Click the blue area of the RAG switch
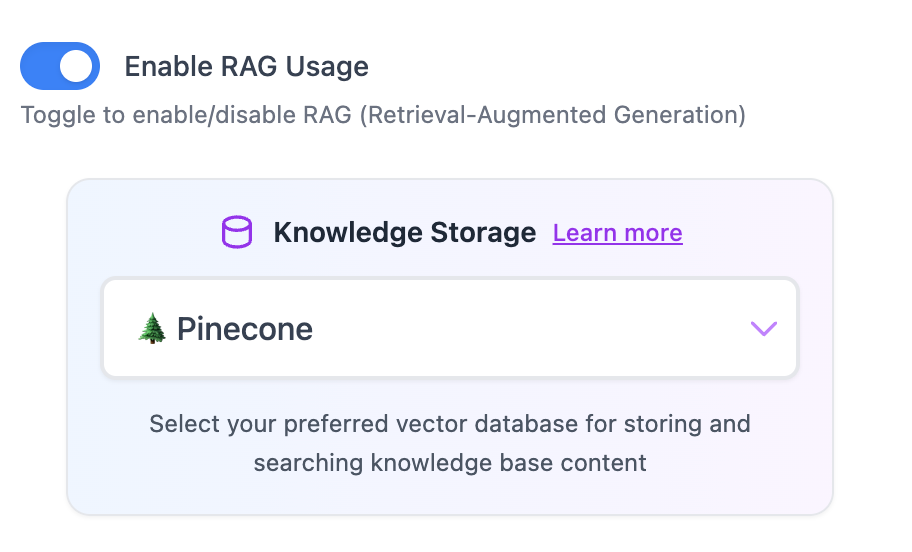 [x=40, y=67]
